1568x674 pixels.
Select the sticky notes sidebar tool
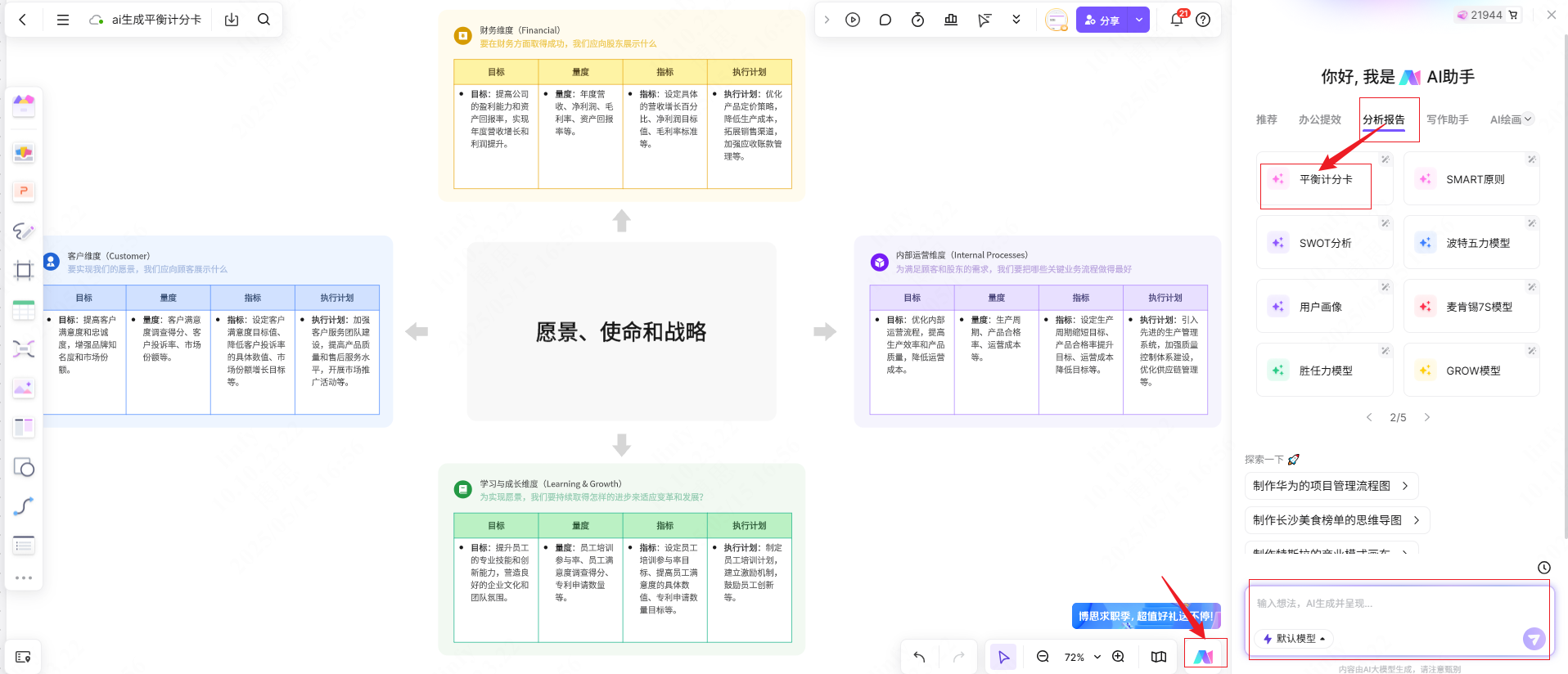24,153
